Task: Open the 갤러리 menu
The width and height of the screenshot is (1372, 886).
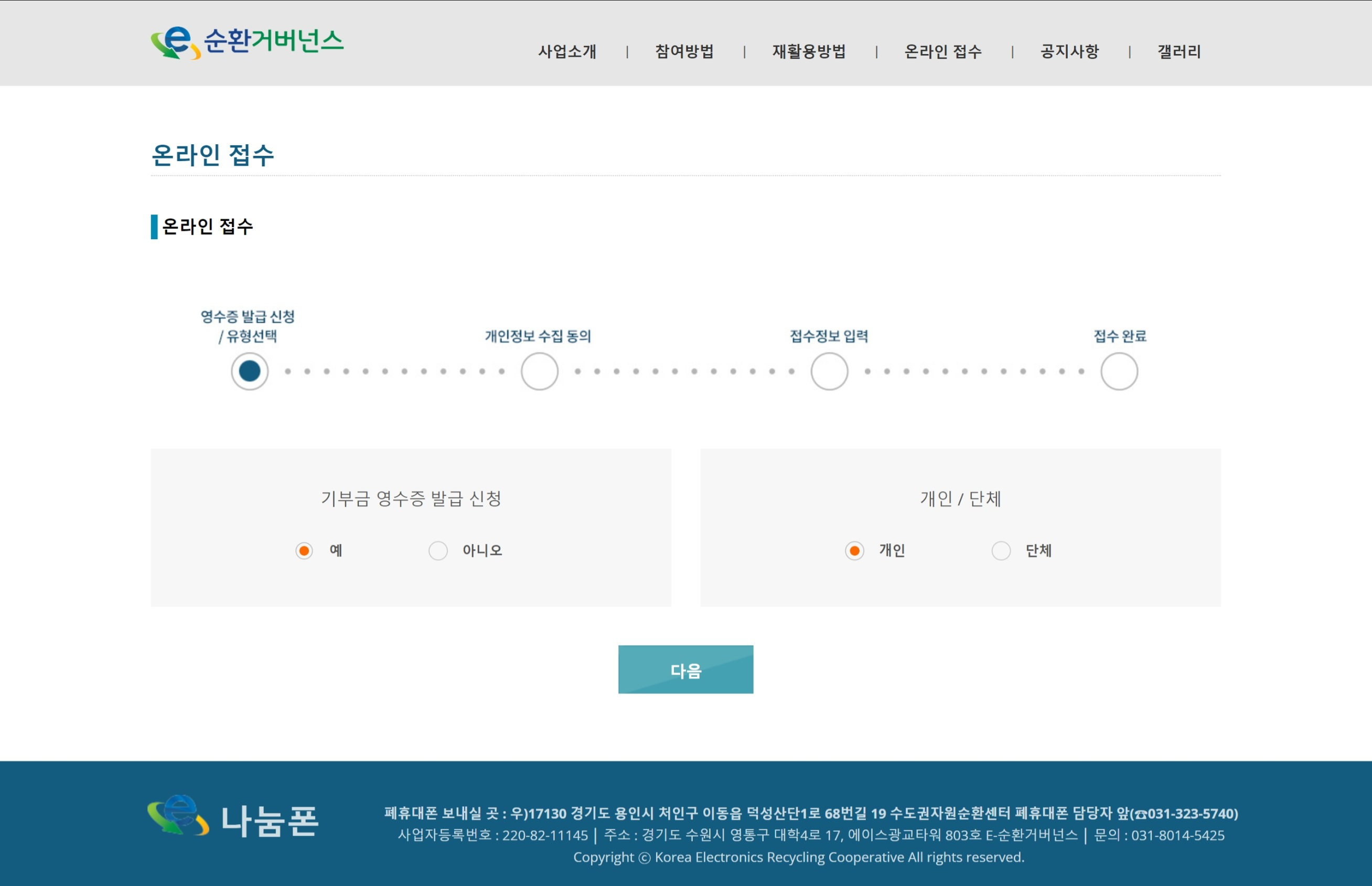Action: click(x=1178, y=52)
